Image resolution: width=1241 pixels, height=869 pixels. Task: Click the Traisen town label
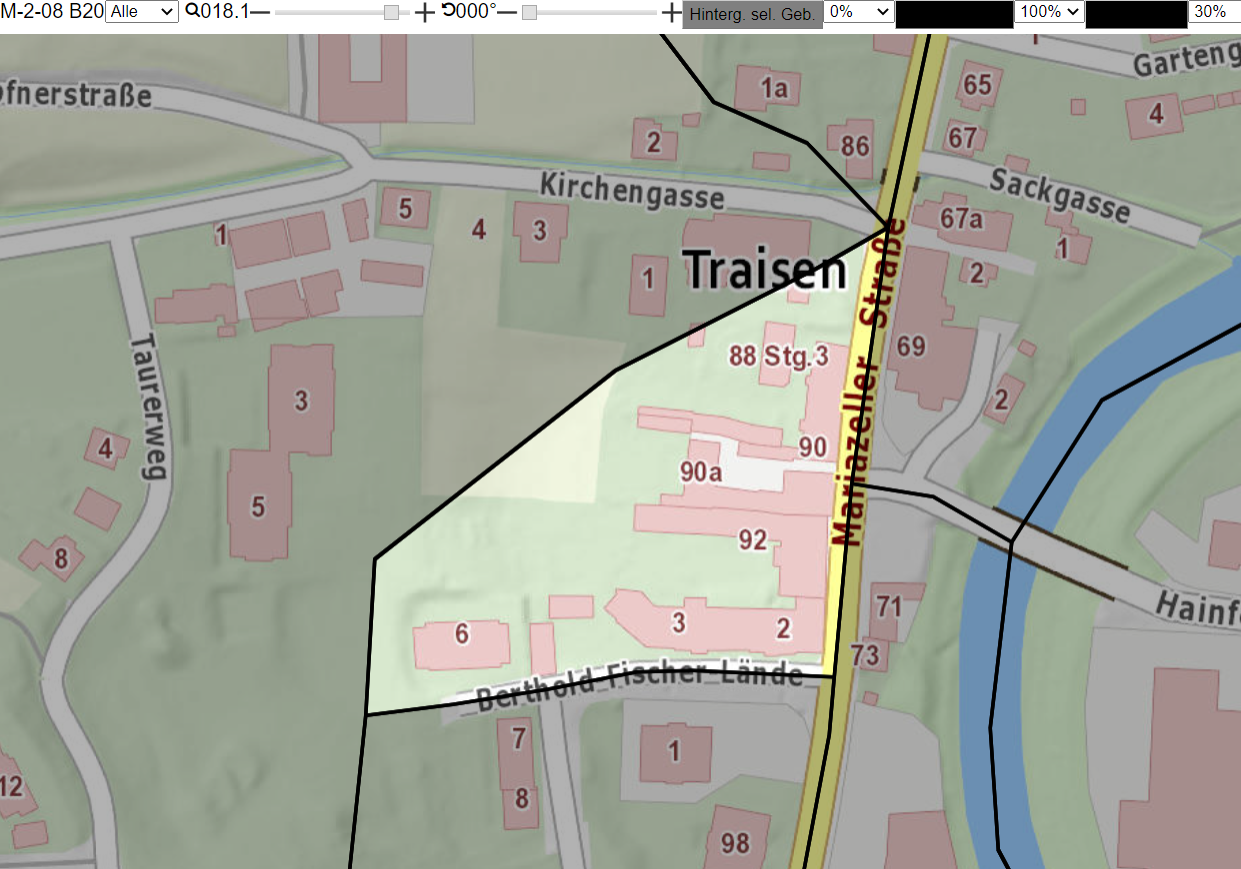pos(765,269)
